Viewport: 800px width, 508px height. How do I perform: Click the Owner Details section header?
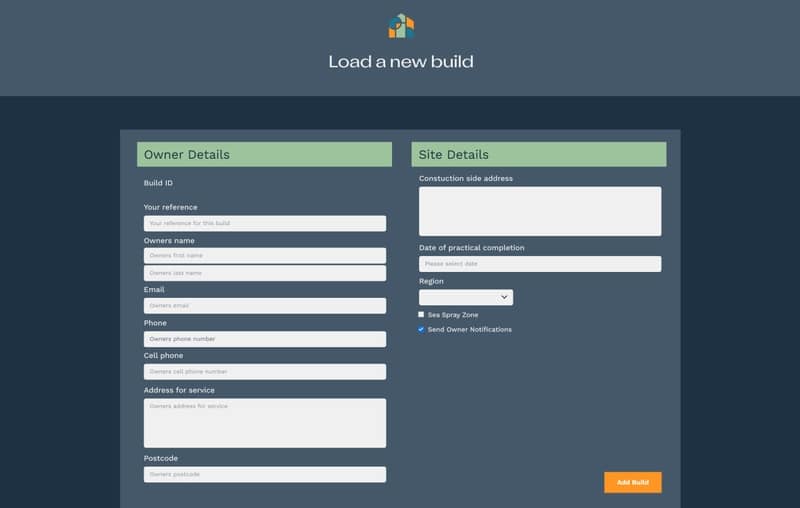[x=264, y=154]
